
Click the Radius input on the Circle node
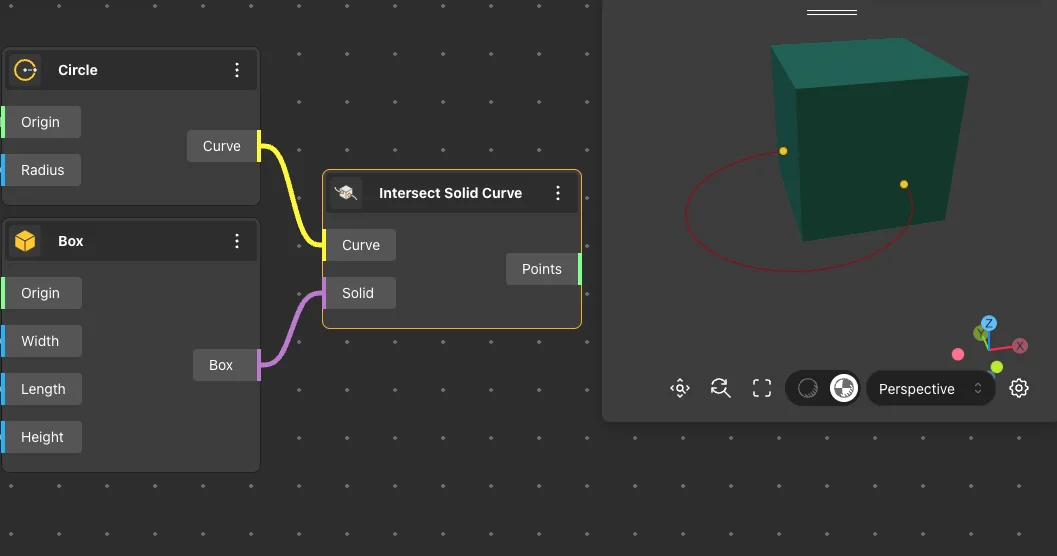[x=42, y=170]
